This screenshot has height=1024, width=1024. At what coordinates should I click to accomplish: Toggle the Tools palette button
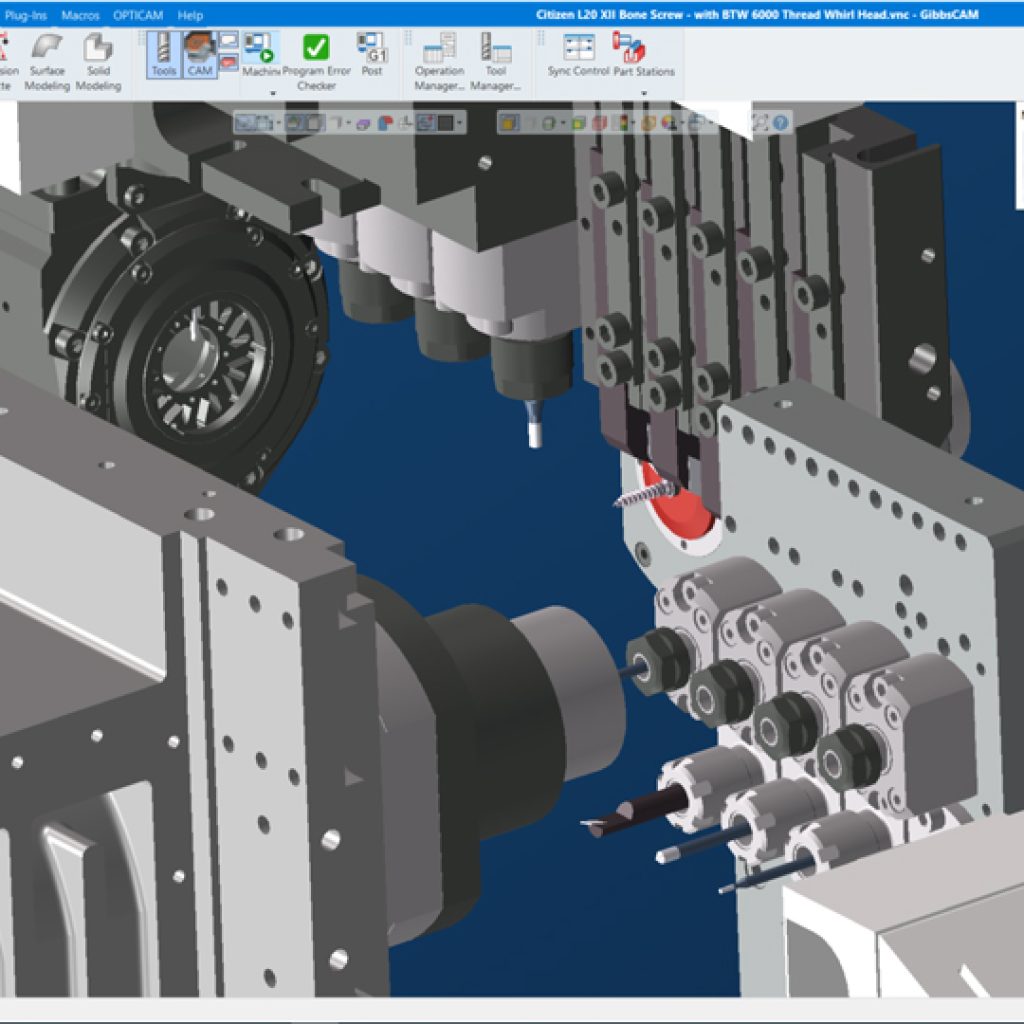164,55
